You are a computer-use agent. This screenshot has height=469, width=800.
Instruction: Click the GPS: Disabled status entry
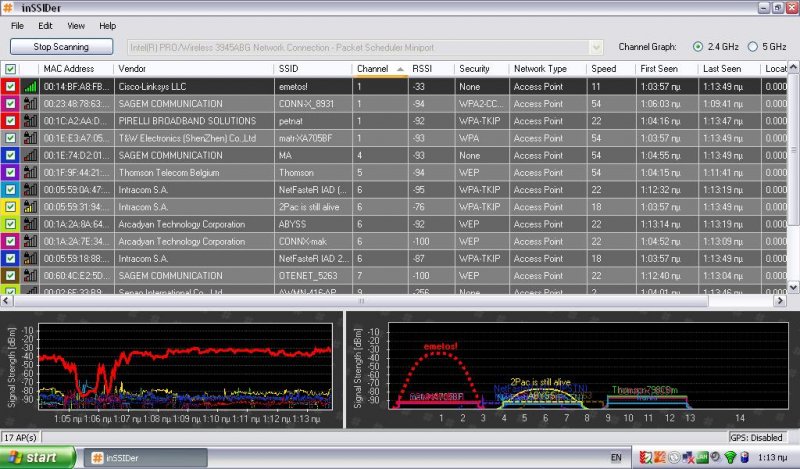pos(756,437)
